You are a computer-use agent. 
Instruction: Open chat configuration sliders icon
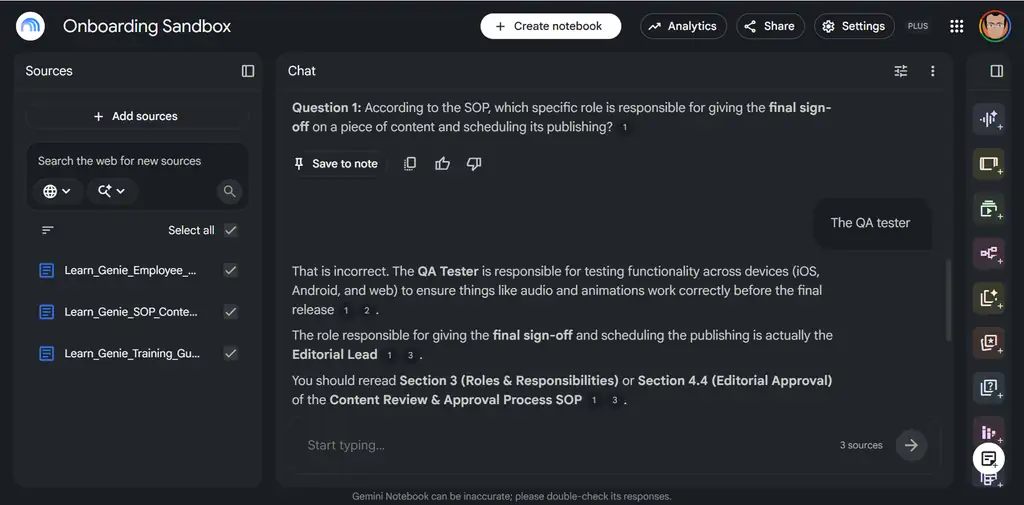pyautogui.click(x=901, y=71)
